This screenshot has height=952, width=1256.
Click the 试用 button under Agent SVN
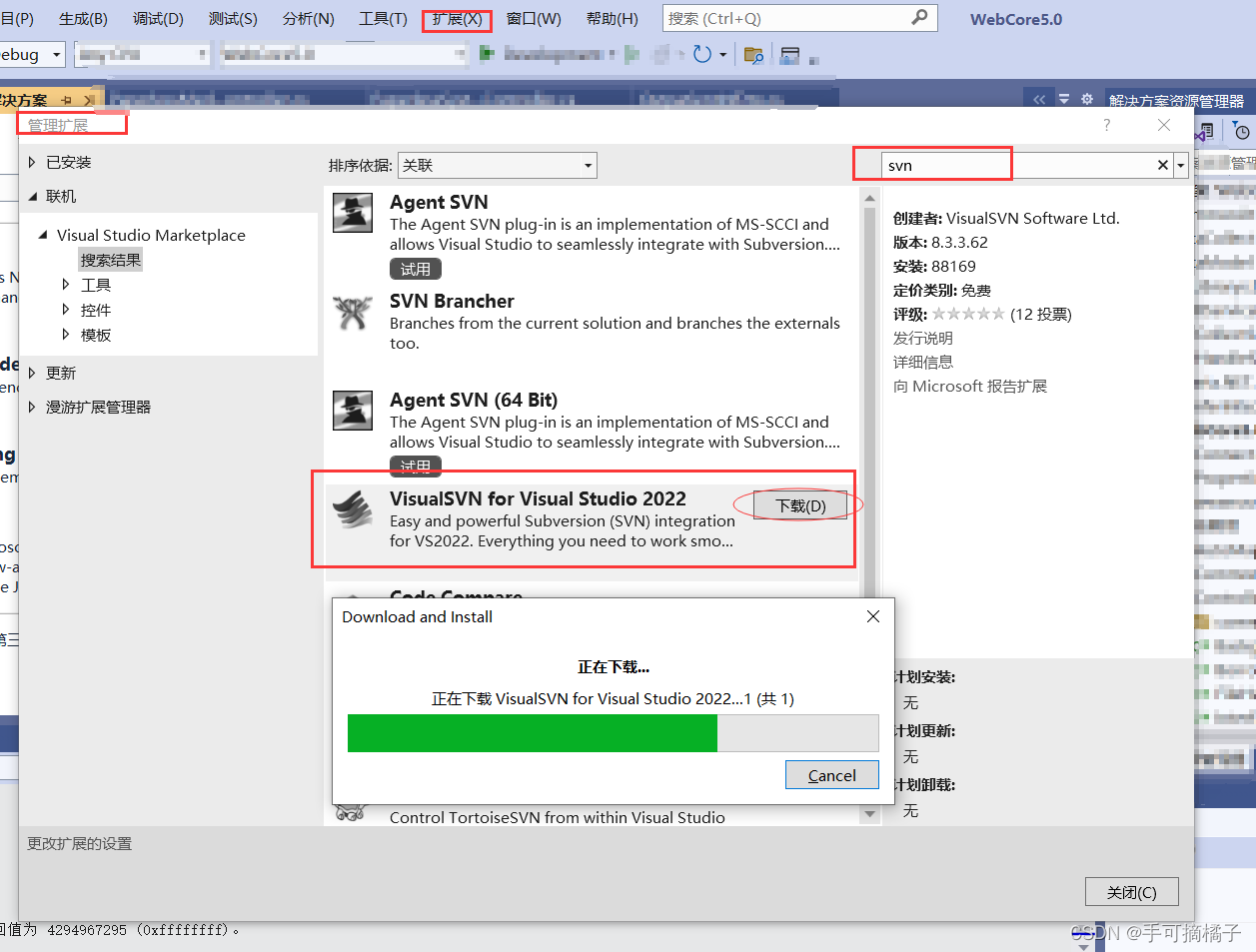(x=415, y=269)
